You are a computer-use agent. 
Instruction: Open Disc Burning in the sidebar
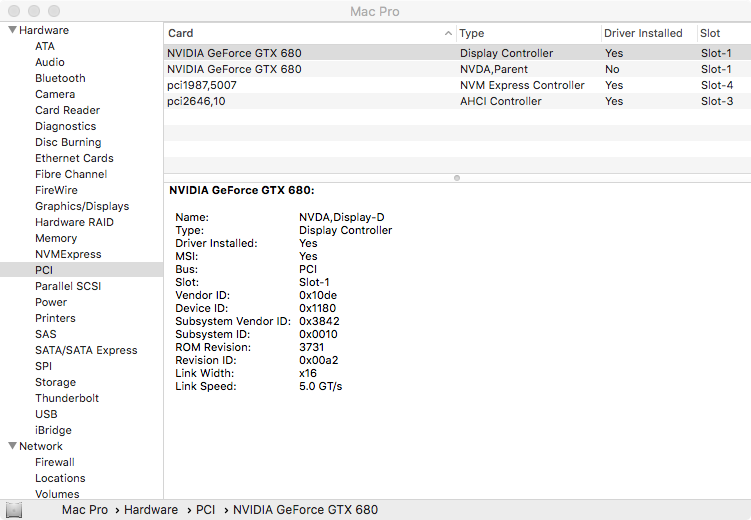click(x=68, y=142)
